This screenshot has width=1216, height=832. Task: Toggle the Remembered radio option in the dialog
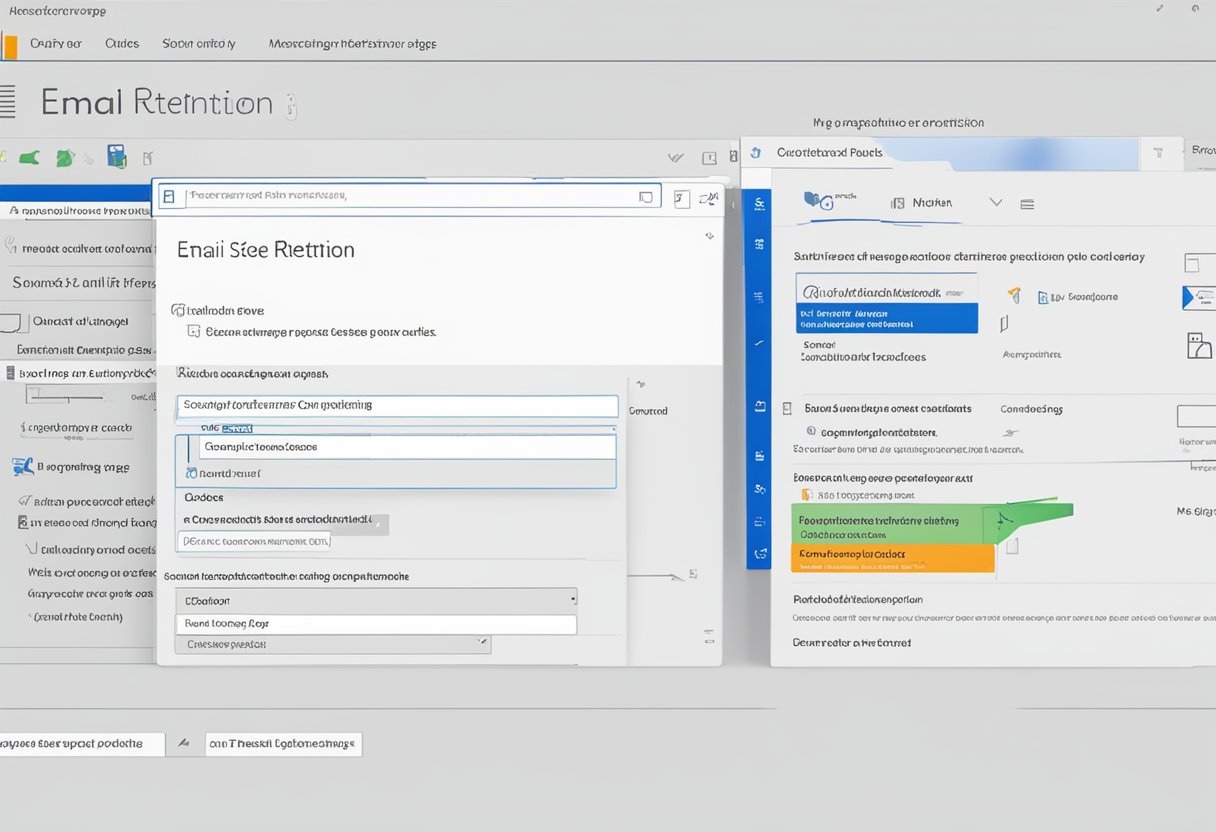tap(192, 472)
